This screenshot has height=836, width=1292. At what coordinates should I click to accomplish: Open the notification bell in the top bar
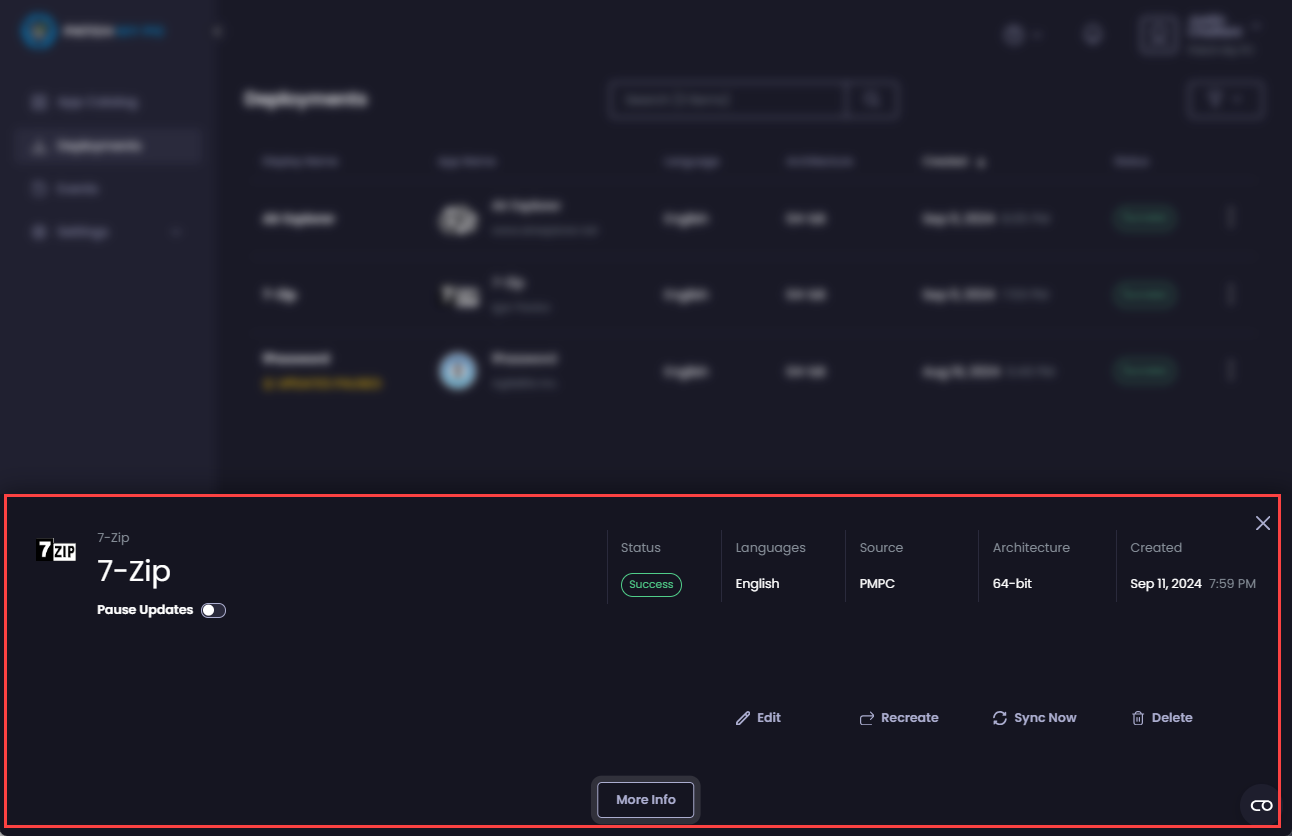tap(1092, 34)
